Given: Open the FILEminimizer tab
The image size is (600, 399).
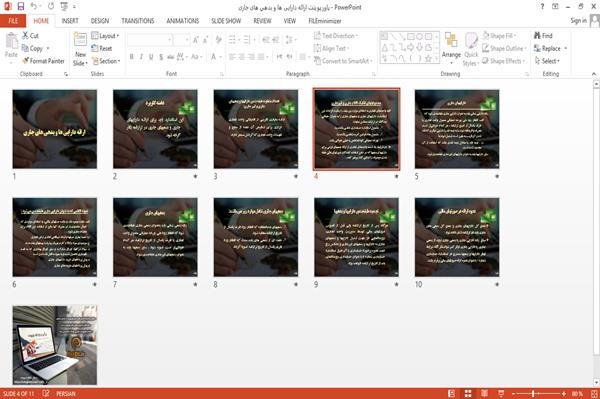Looking at the screenshot, I should (x=324, y=21).
